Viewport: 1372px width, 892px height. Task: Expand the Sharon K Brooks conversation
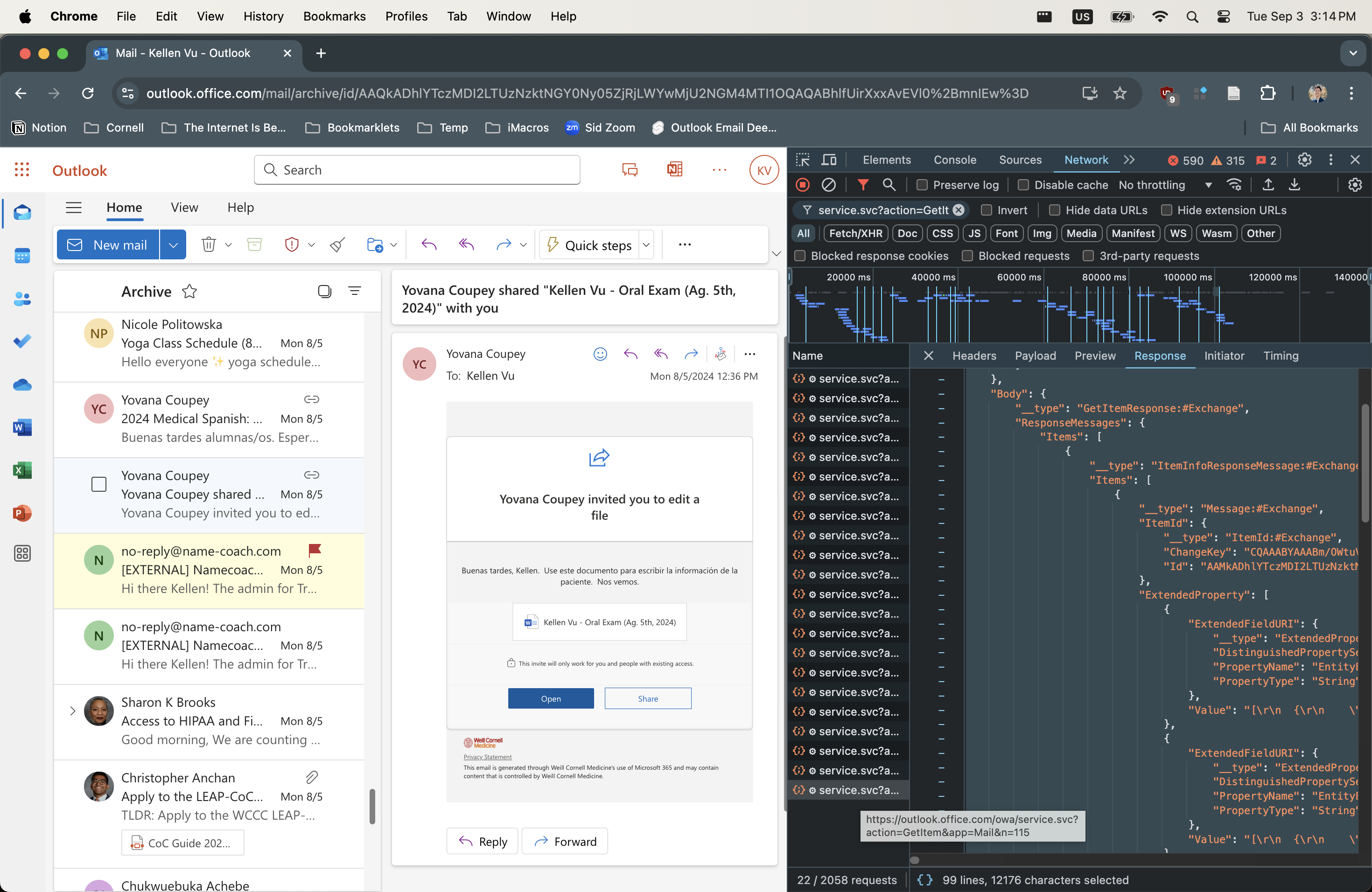click(72, 711)
